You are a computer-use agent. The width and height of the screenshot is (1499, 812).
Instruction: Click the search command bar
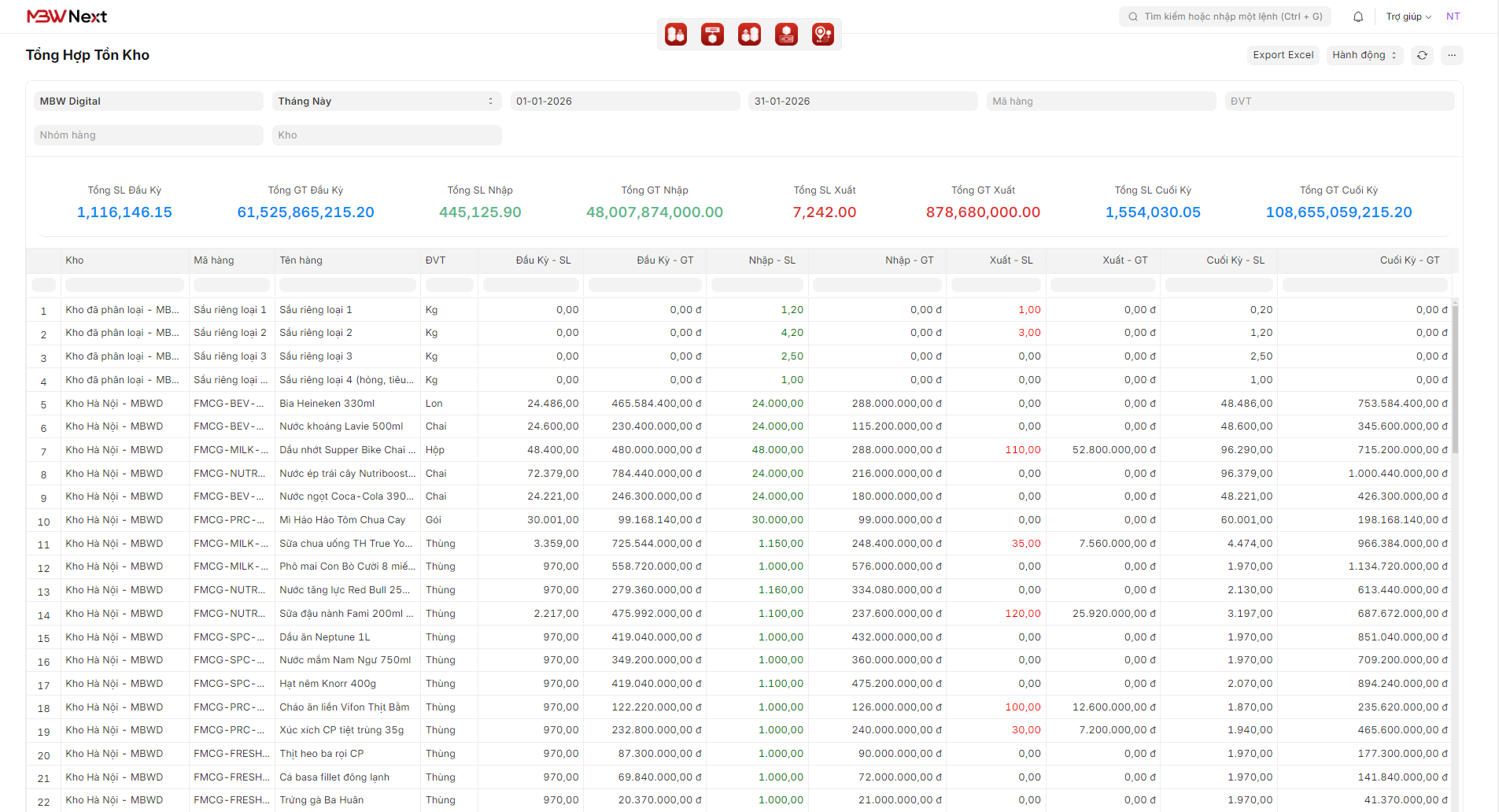(x=1224, y=17)
